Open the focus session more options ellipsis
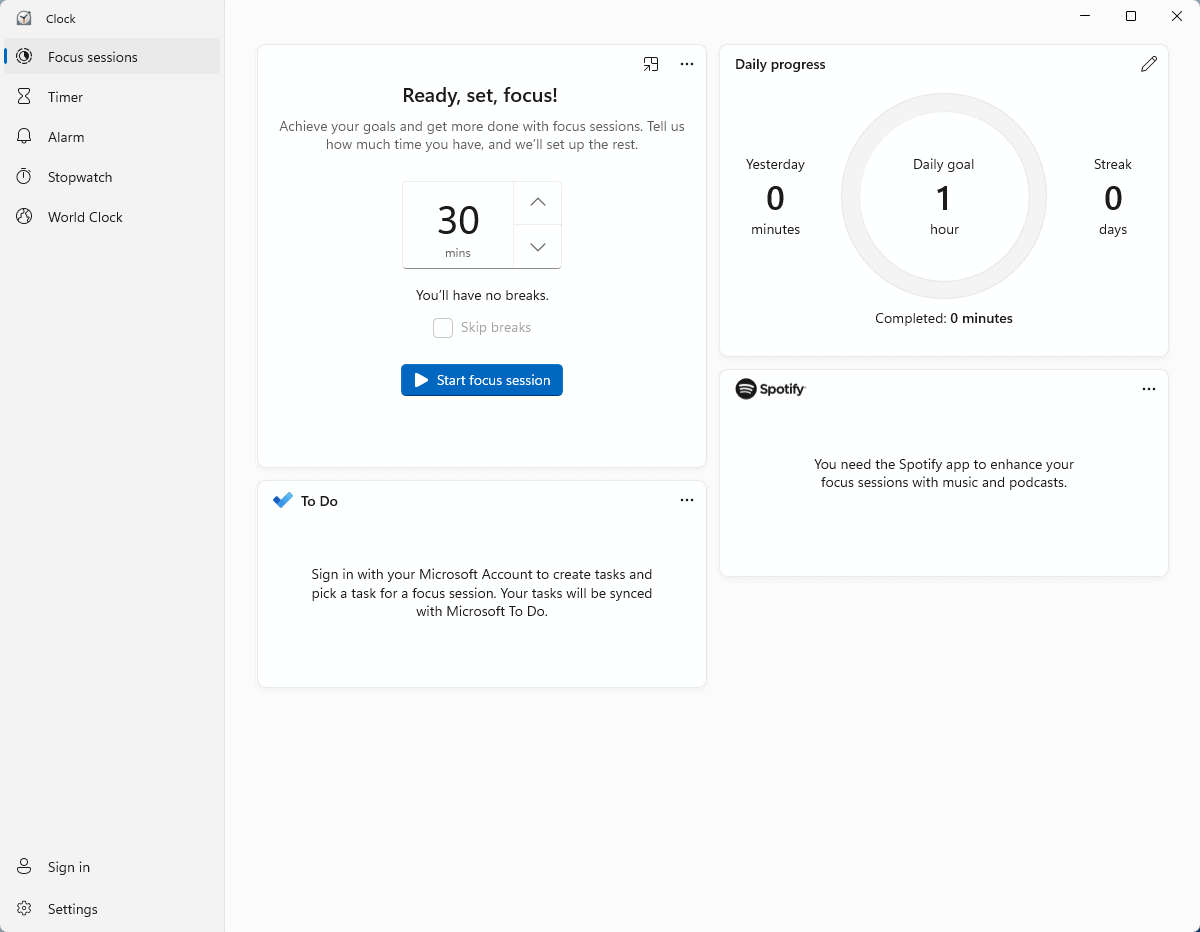The height and width of the screenshot is (932, 1200). point(687,64)
